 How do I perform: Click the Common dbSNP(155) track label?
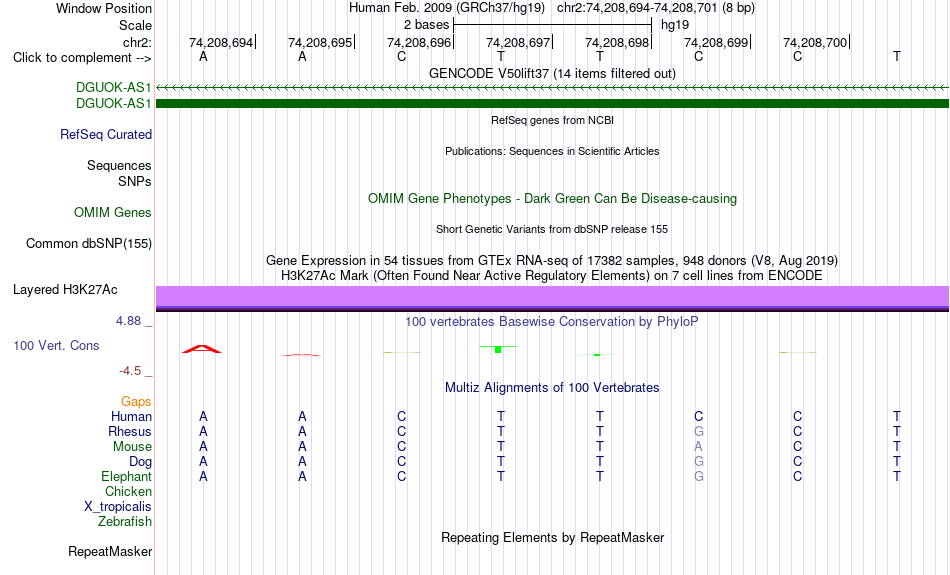point(88,244)
